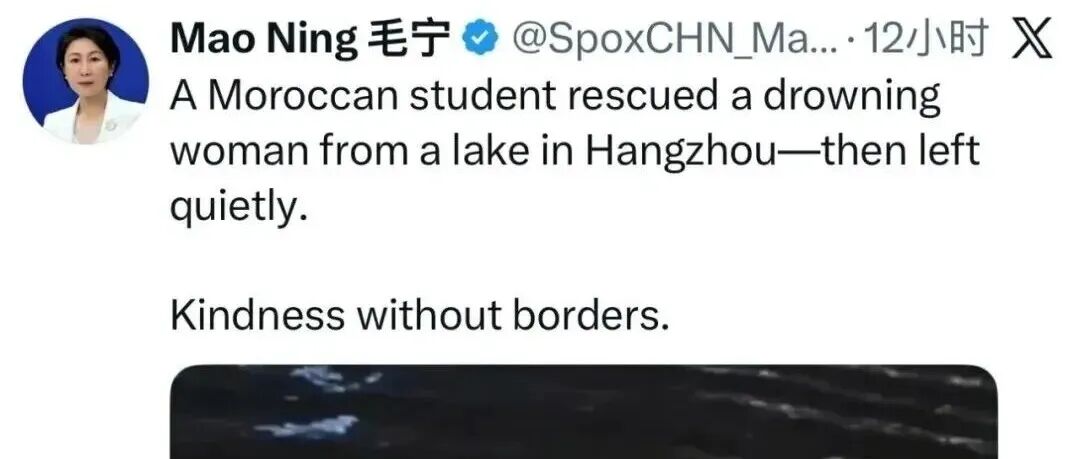Click the blue verified checkmark badge
This screenshot has width=1080, height=459.
(x=479, y=41)
